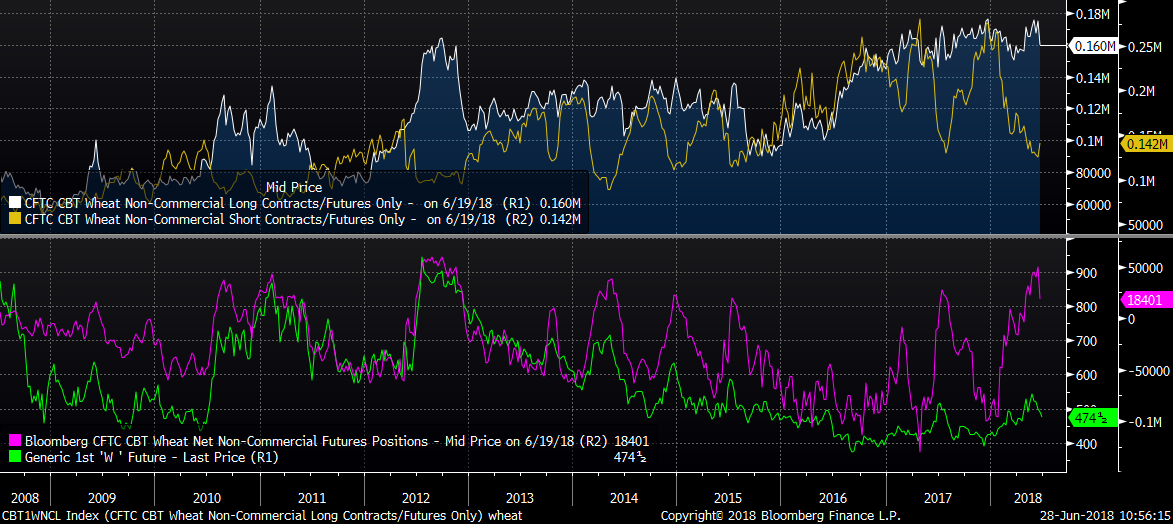Click the -0.1M right axis label
Image resolution: width=1173 pixels, height=524 pixels.
pyautogui.click(x=1143, y=422)
